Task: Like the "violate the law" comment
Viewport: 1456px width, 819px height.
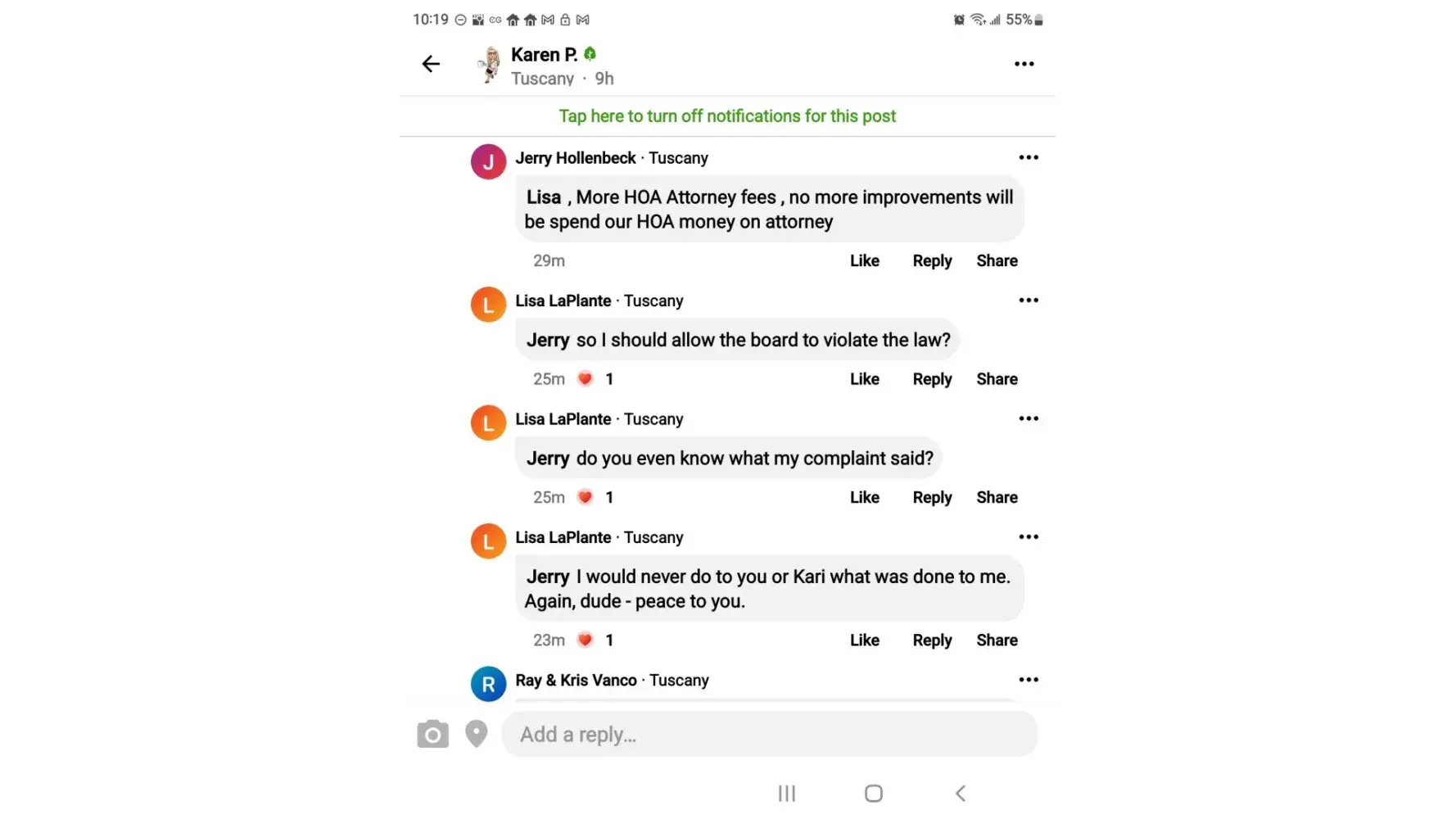Action: [x=864, y=379]
